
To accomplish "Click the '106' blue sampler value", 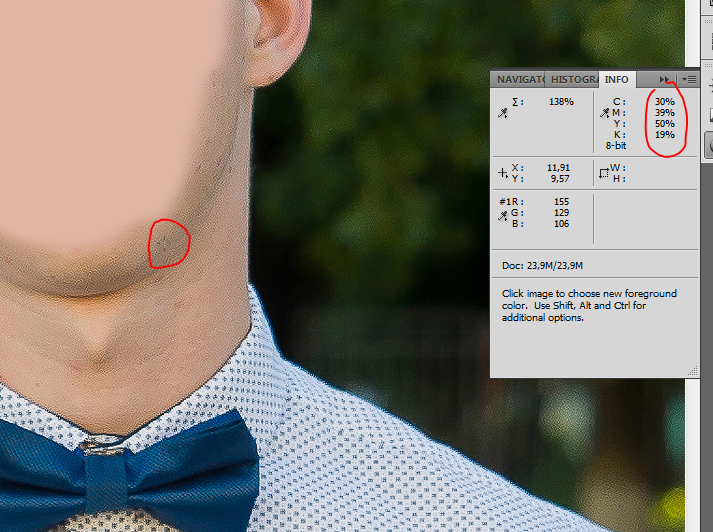I will [561, 223].
